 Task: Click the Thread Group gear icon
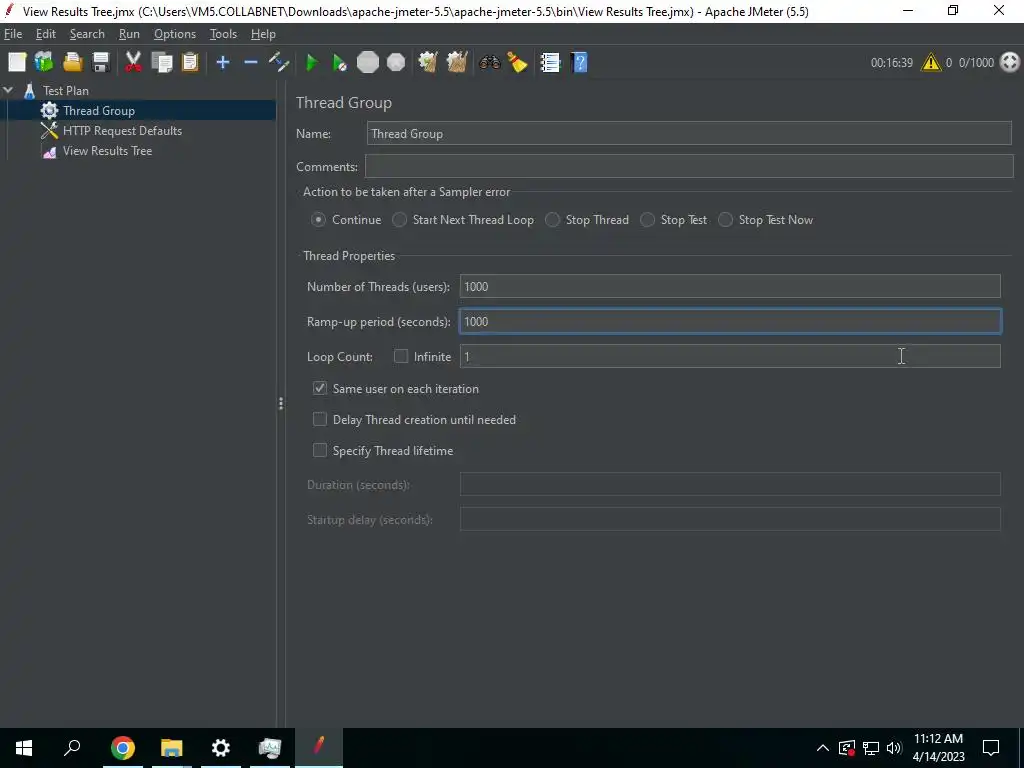click(50, 110)
